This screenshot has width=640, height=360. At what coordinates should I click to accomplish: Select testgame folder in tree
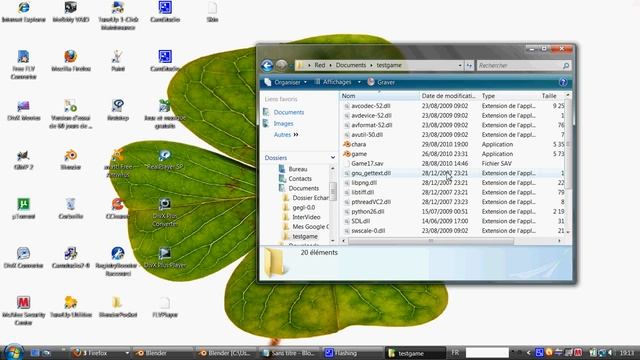[x=305, y=236]
